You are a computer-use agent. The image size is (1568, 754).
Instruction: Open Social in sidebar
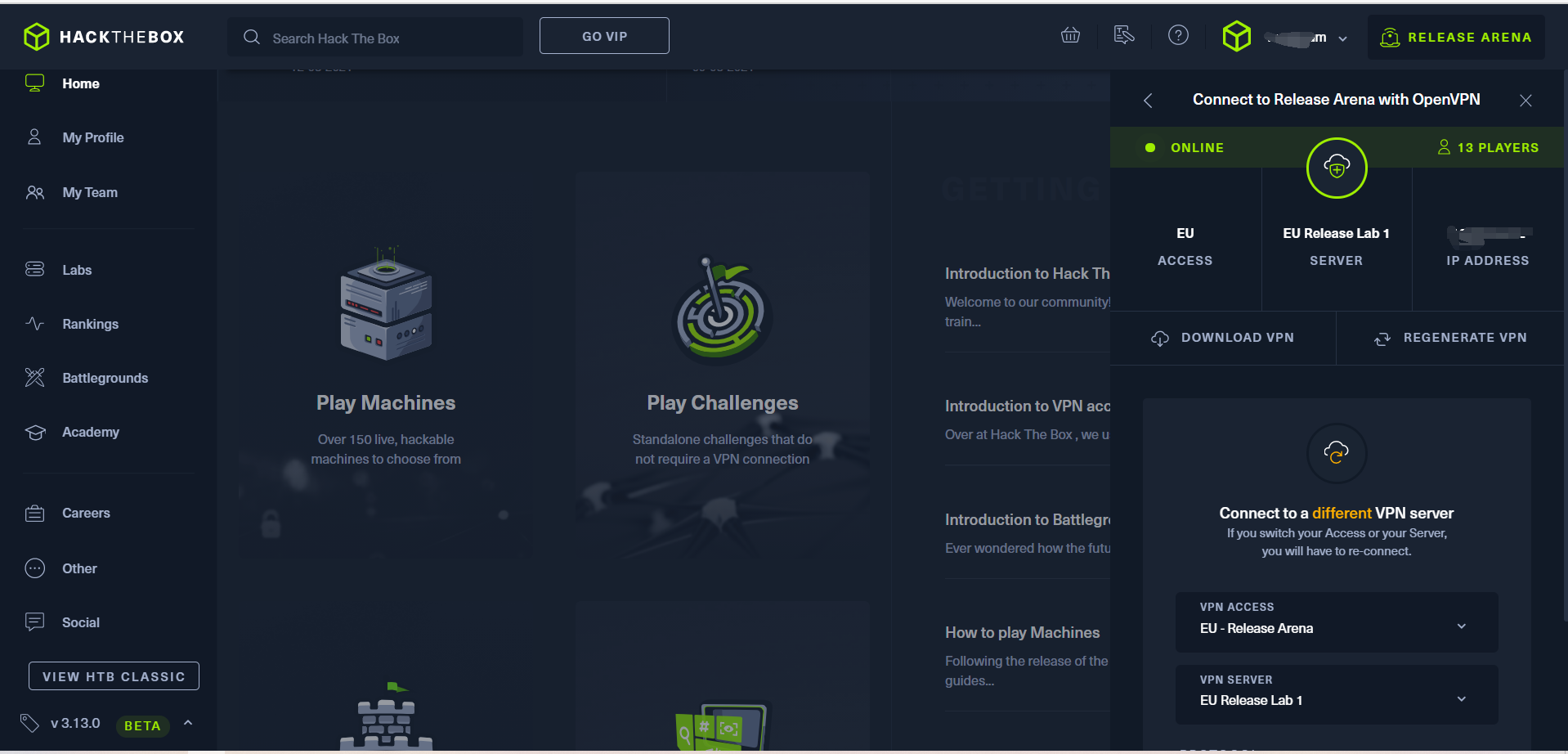coord(81,622)
